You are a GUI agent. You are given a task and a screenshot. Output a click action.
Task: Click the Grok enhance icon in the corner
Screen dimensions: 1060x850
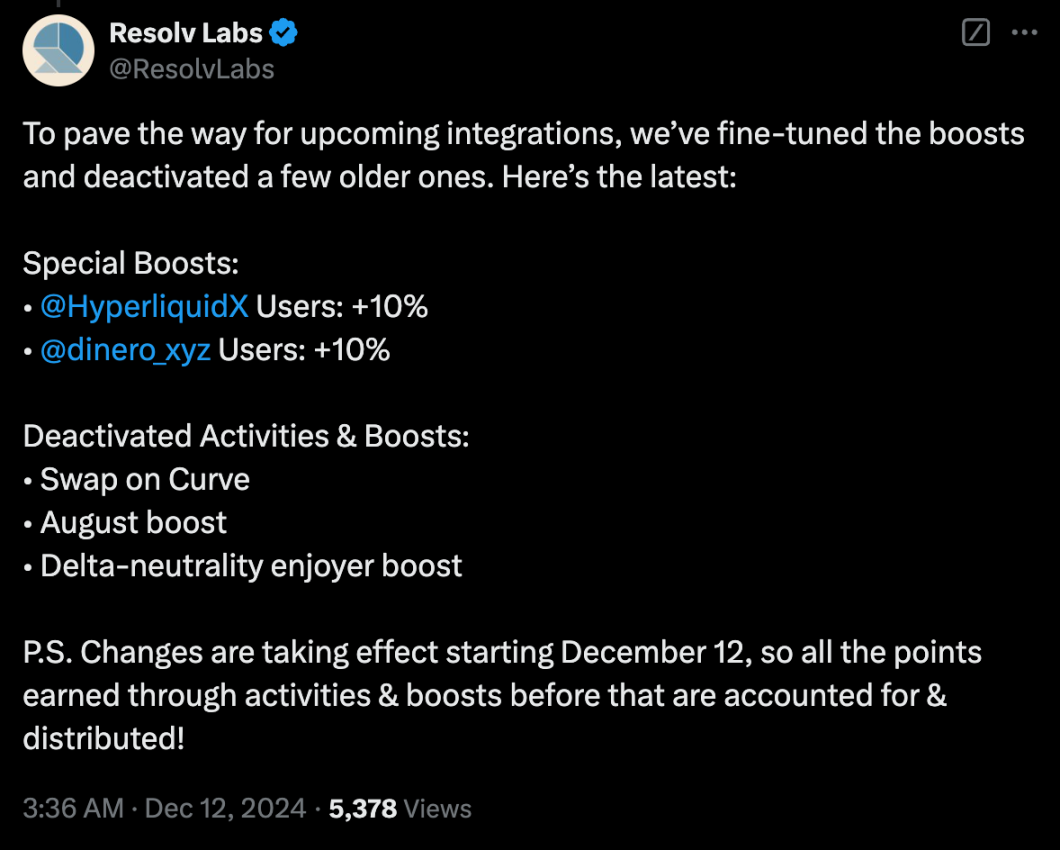(x=975, y=32)
